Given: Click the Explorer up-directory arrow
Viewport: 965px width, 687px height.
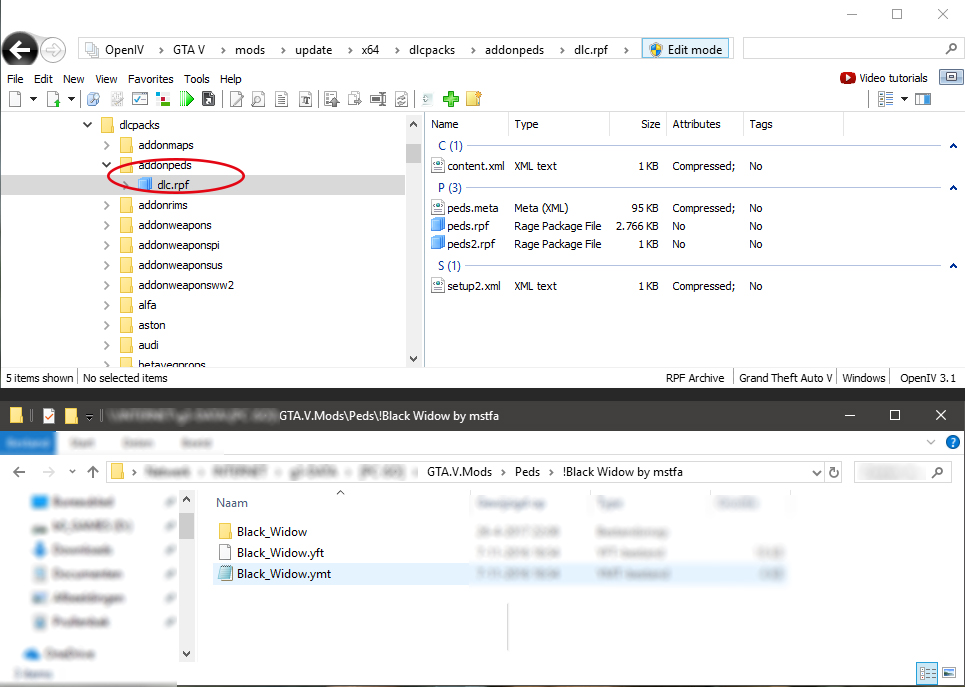Looking at the screenshot, I should tap(92, 472).
